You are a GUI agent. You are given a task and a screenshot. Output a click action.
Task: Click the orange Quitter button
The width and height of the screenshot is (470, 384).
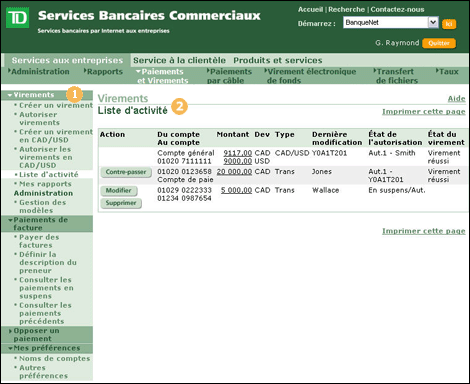pos(439,43)
